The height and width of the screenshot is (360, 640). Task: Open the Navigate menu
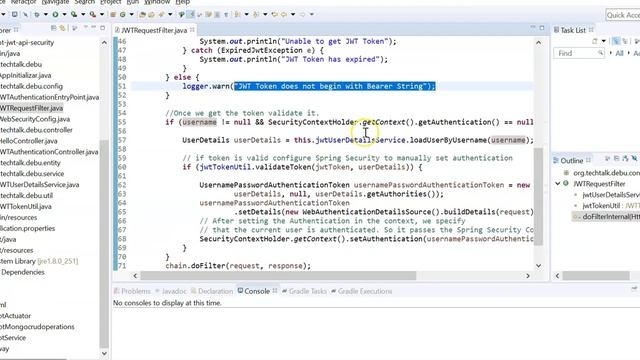click(56, 2)
